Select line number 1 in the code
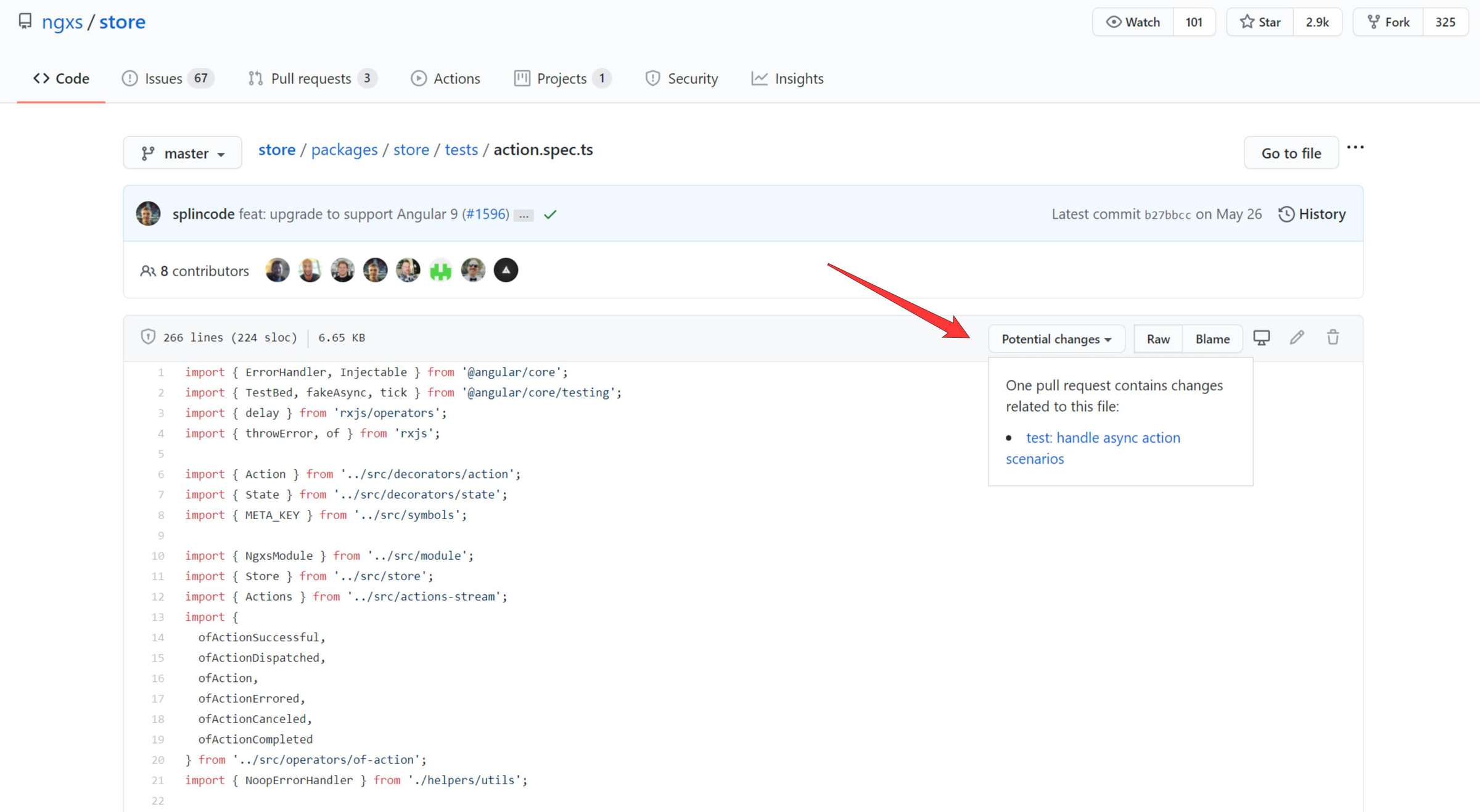The height and width of the screenshot is (812, 1480). click(x=160, y=372)
